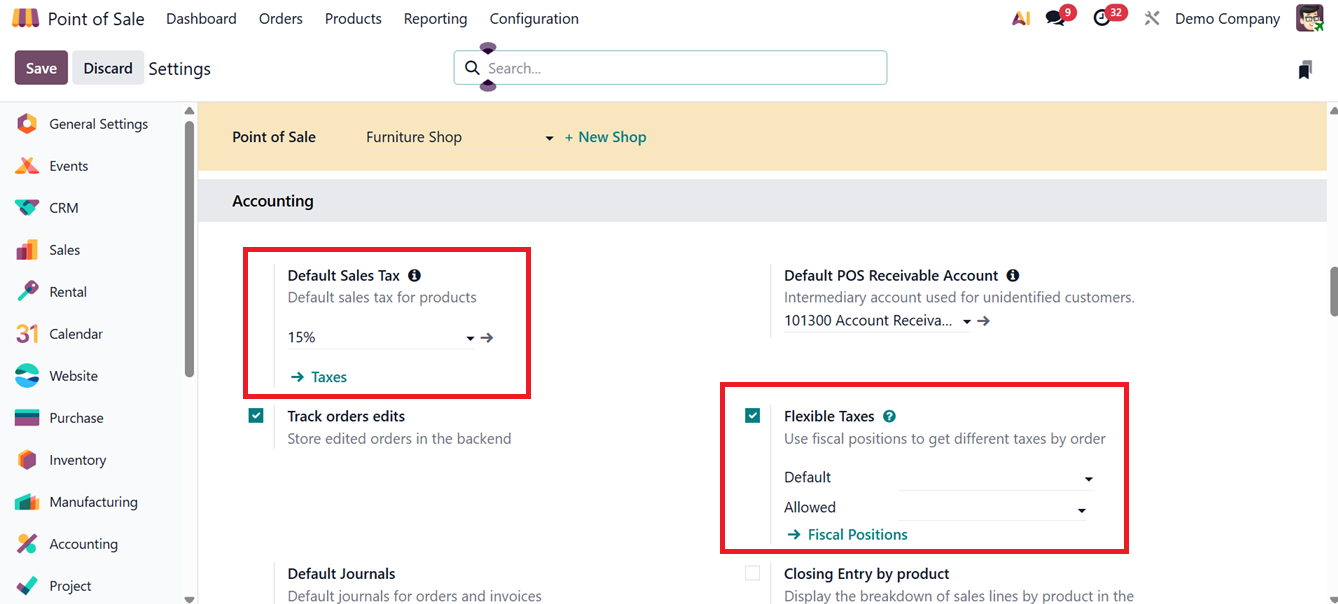Screen dimensions: 1338x604
Task: Open the Reporting menu
Action: [435, 19]
